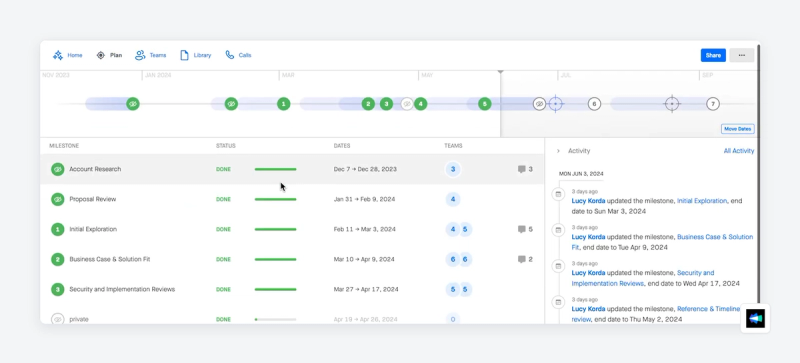Click the Proposal Review progress bar
Viewport: 800px width, 363px height.
(276, 199)
